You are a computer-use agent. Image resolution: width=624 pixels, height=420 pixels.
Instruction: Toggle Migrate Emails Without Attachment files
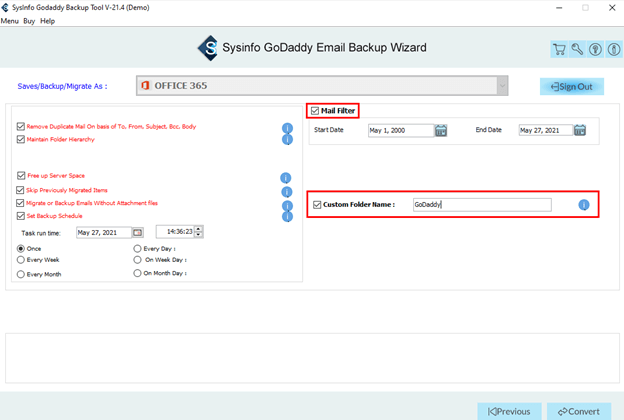[20, 203]
